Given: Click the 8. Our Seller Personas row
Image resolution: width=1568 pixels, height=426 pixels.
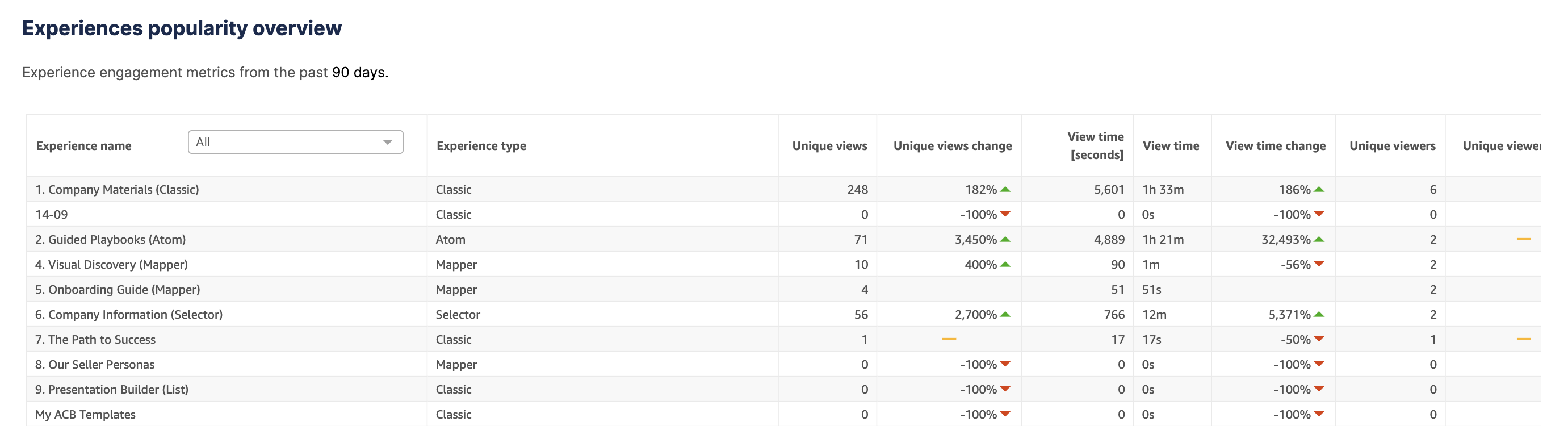Looking at the screenshot, I should 94,365.
